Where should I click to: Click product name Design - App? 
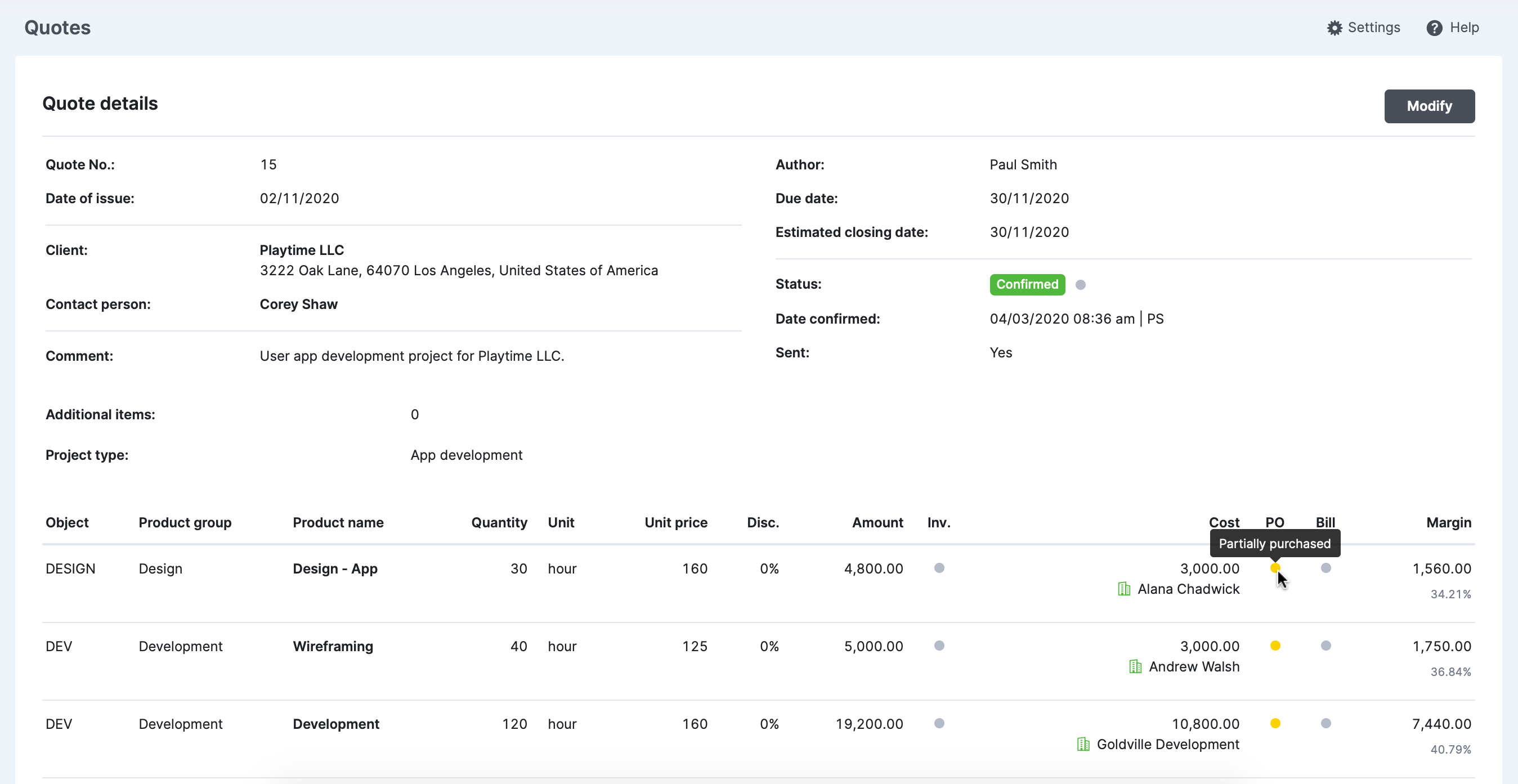(335, 569)
